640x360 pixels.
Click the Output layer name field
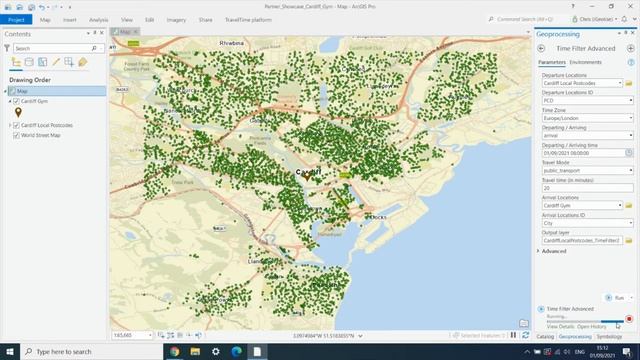[582, 241]
